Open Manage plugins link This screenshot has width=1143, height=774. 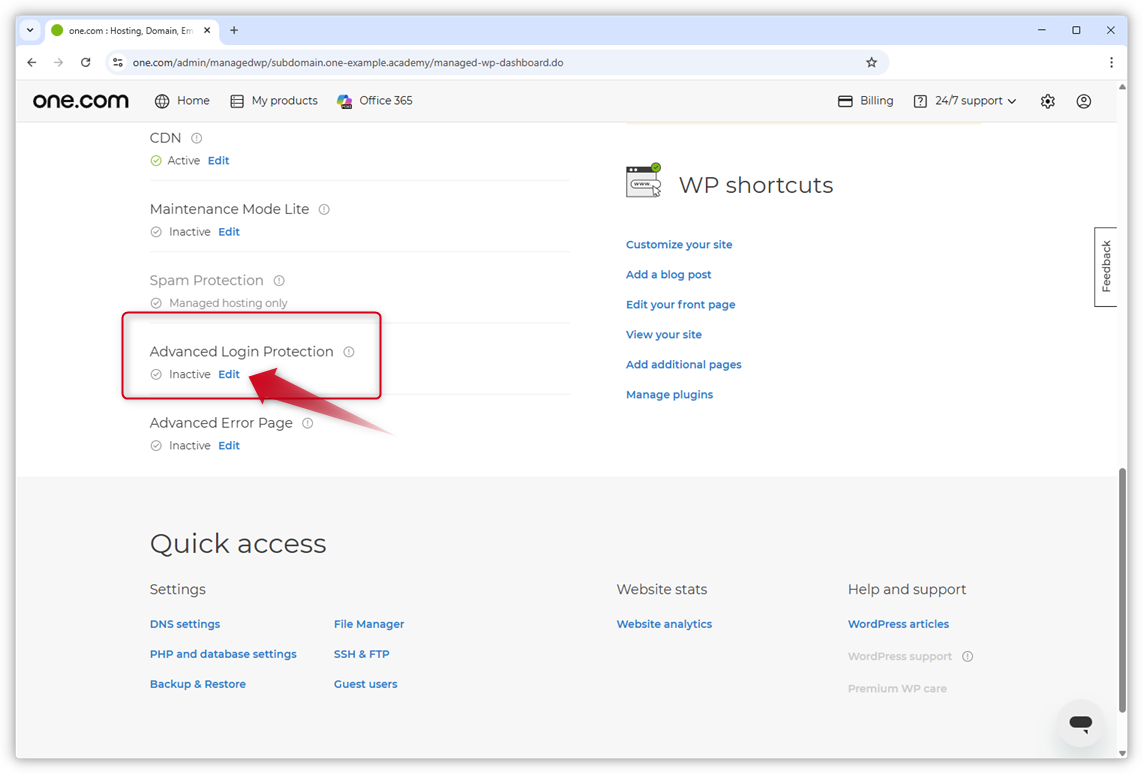(x=669, y=395)
